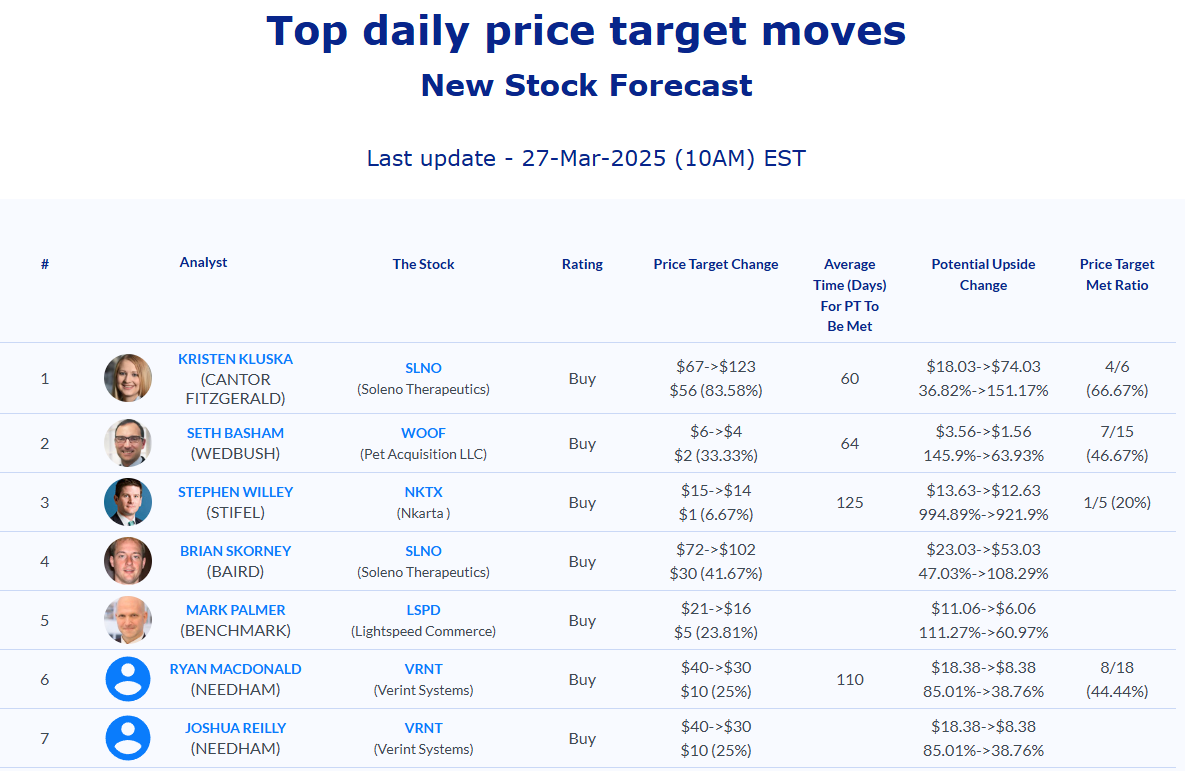Image resolution: width=1185 pixels, height=771 pixels.
Task: Click the Potential Upside Change column header
Action: 983,274
